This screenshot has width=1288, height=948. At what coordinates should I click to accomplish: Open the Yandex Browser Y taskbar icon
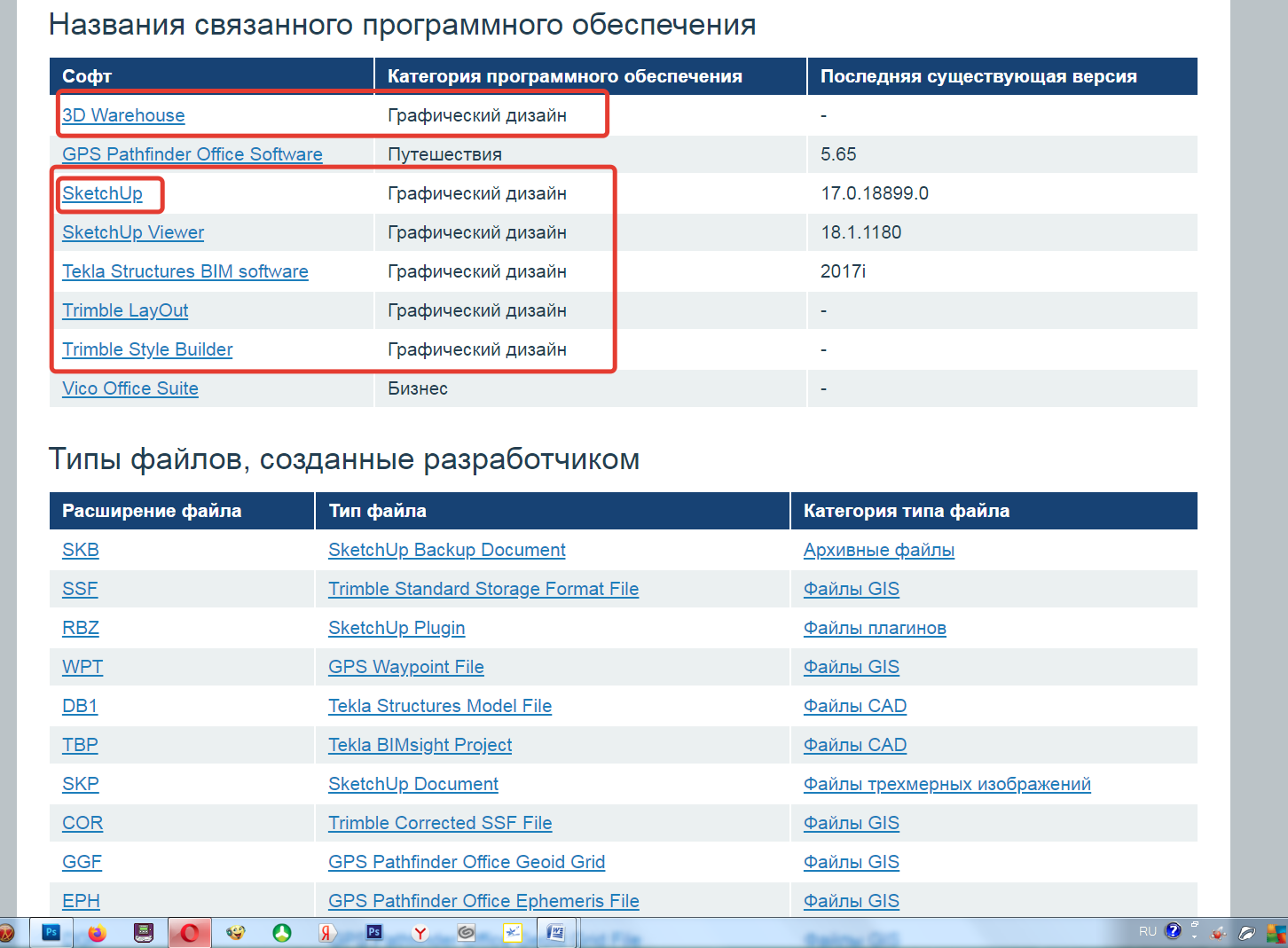pos(420,933)
